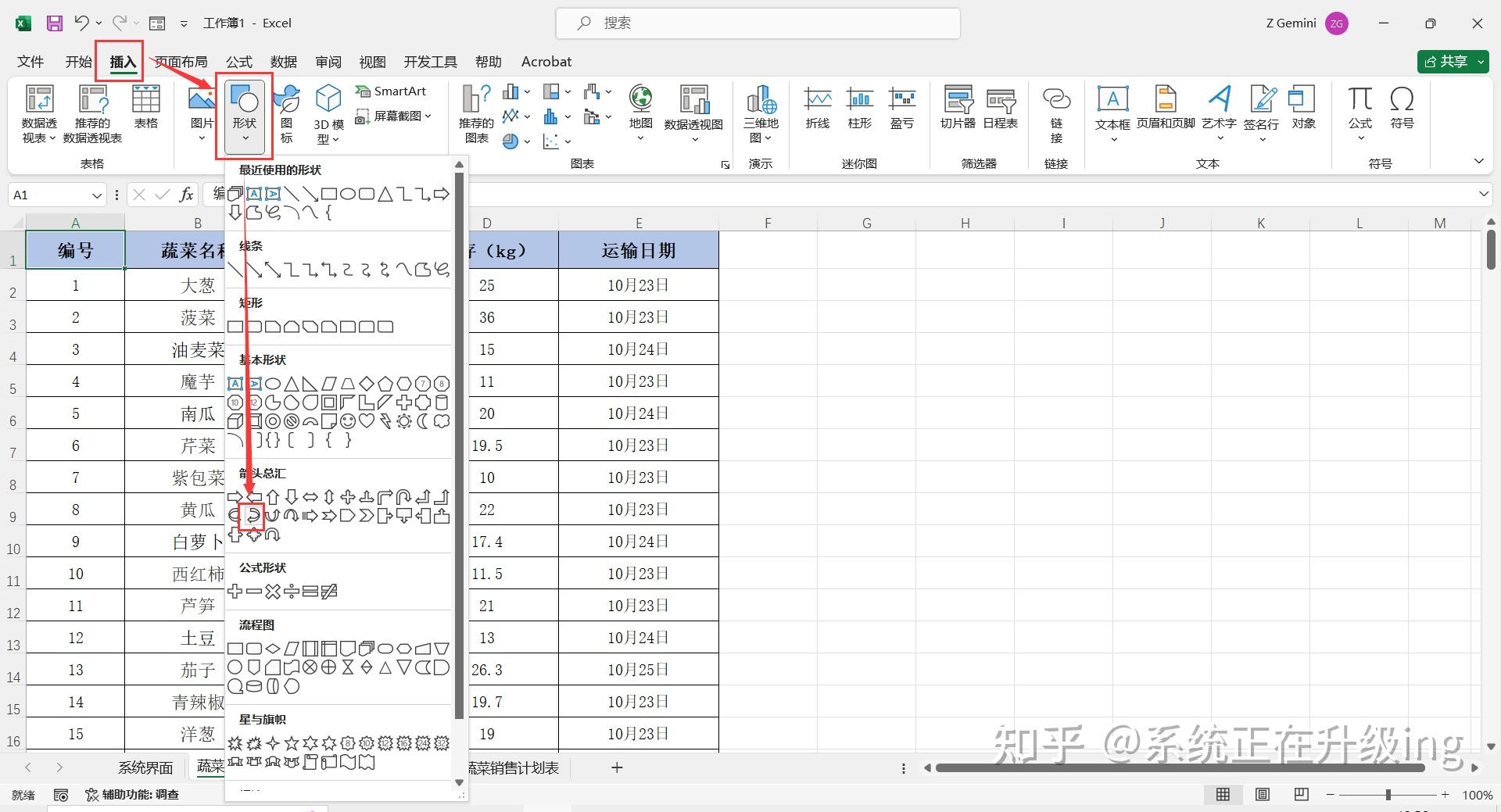Click the Share (共享) button
The height and width of the screenshot is (812, 1501).
click(x=1453, y=62)
